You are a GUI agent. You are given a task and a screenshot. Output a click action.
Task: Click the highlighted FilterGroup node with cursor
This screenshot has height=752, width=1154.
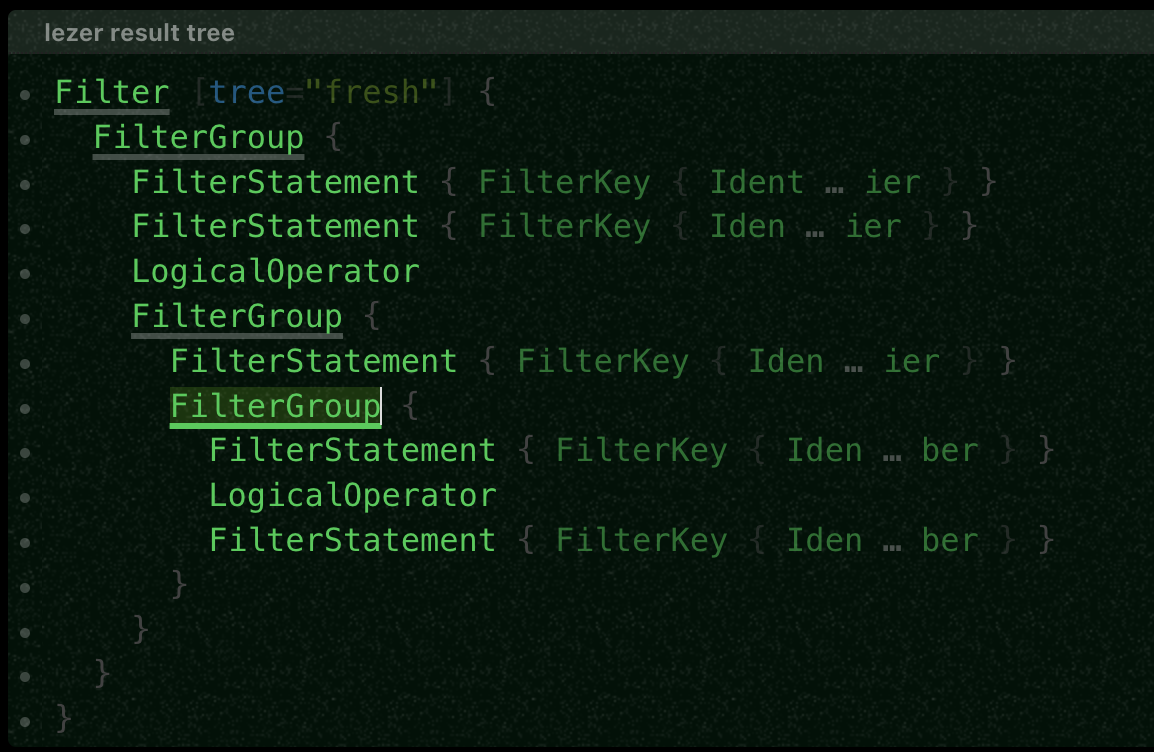point(275,406)
